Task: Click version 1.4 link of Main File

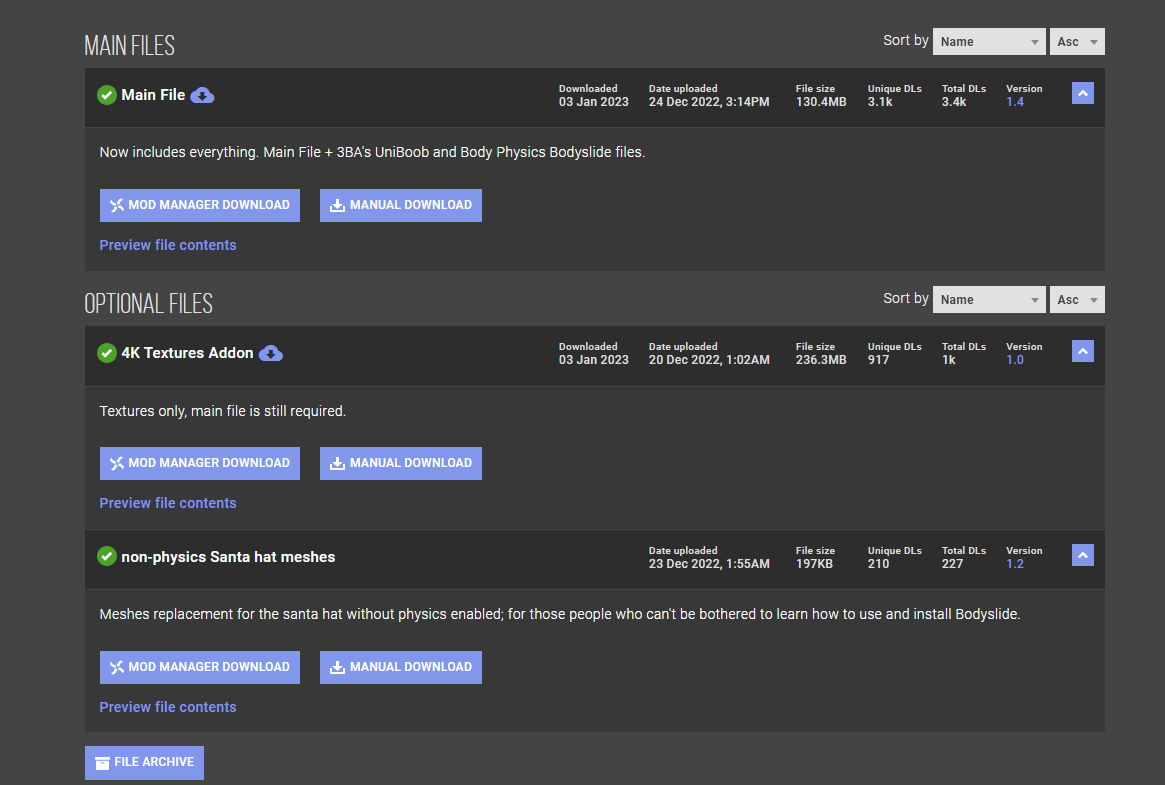Action: [1015, 102]
